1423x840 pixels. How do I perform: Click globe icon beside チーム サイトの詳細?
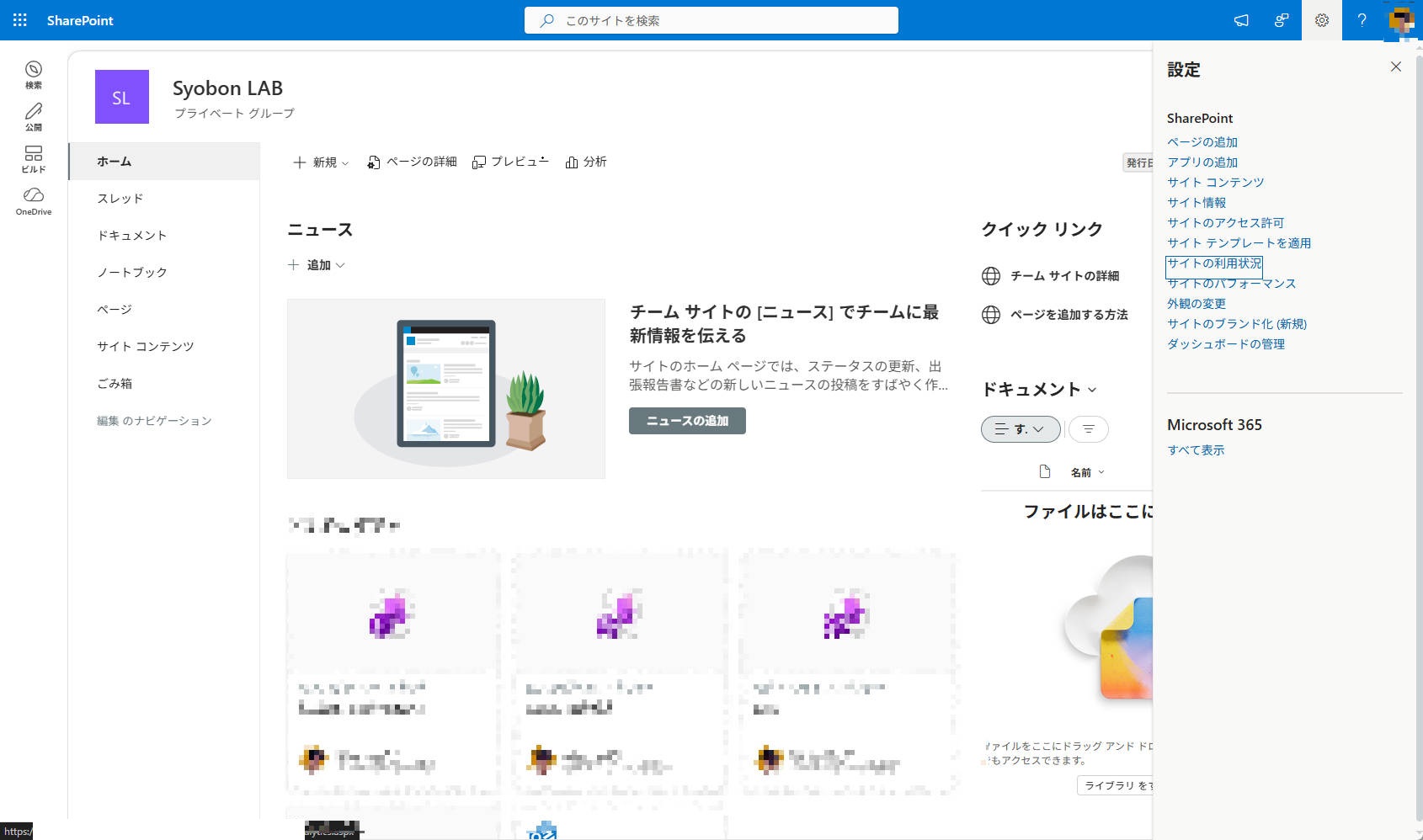pyautogui.click(x=991, y=275)
